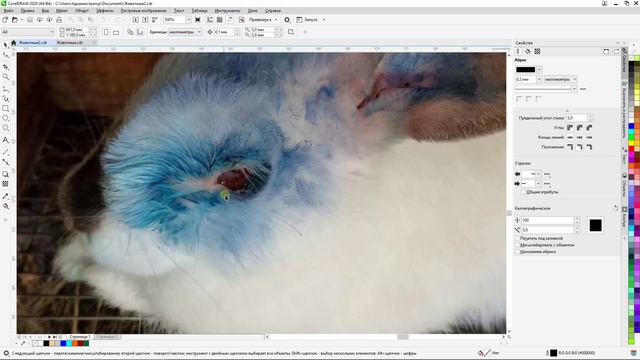Select the Interactive Fill tool

tap(5, 206)
